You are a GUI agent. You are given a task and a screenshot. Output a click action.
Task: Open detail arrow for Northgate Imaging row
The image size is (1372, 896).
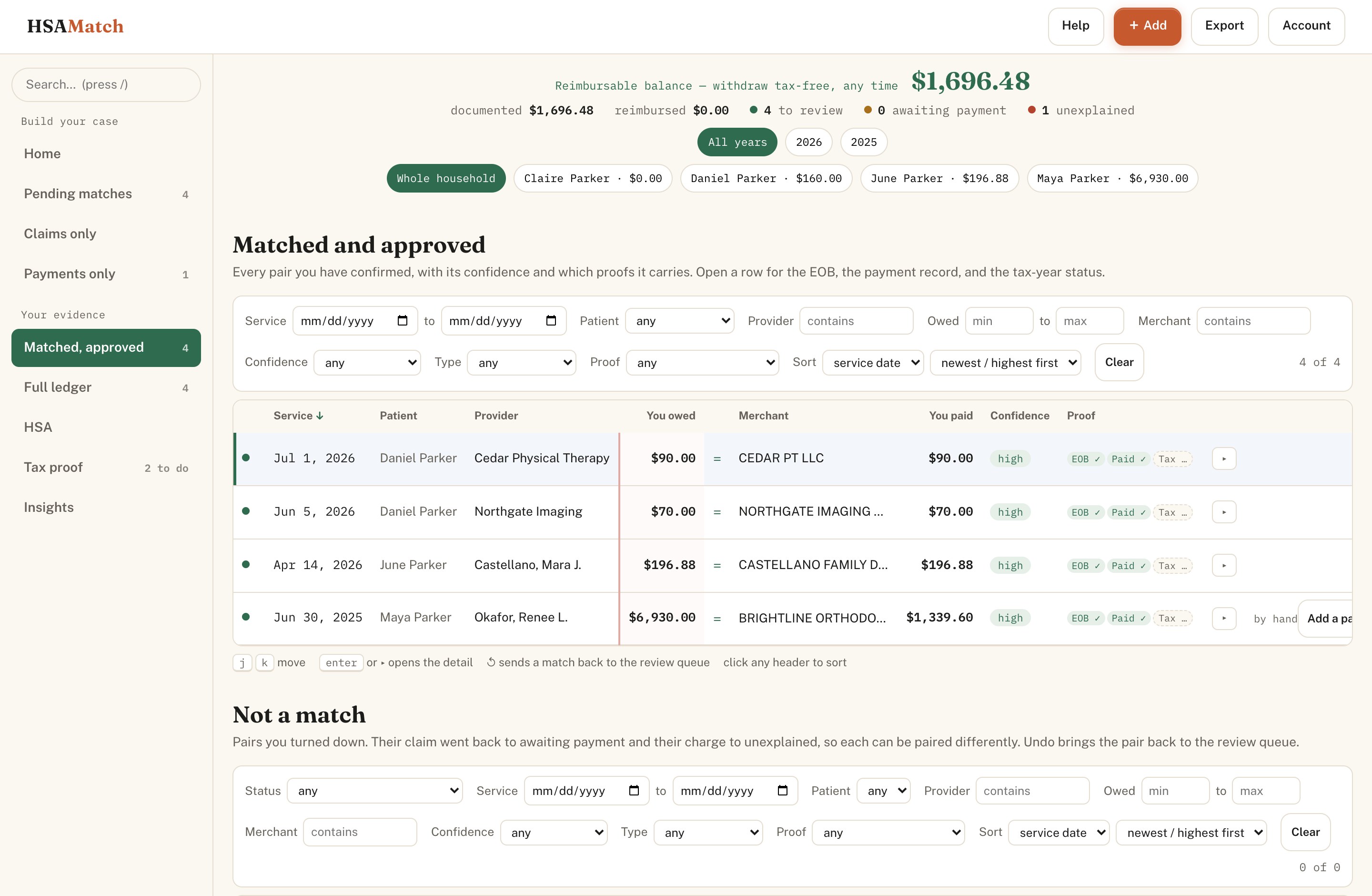(1224, 512)
